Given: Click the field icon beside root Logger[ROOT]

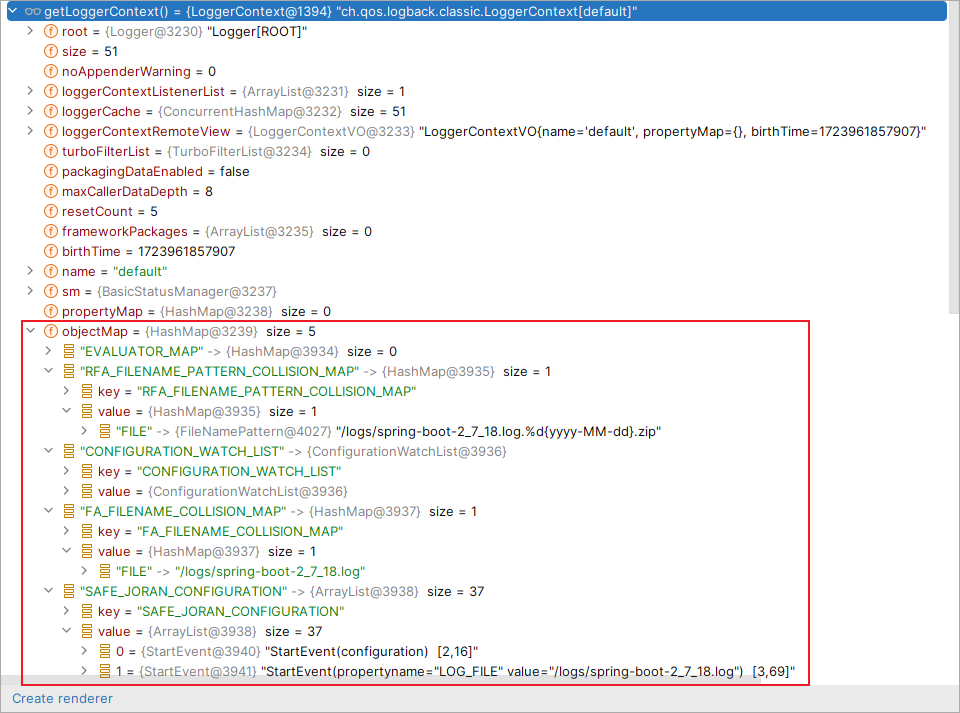Looking at the screenshot, I should (50, 31).
